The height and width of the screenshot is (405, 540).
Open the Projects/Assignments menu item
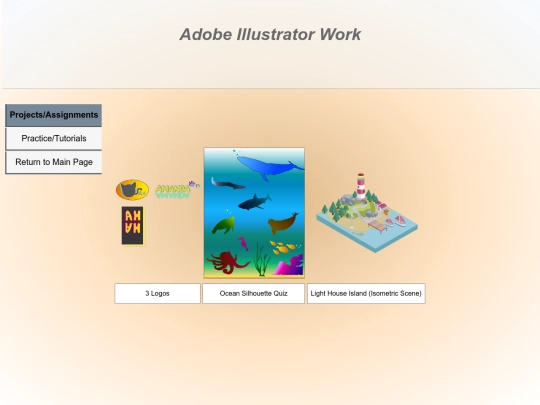pos(53,115)
